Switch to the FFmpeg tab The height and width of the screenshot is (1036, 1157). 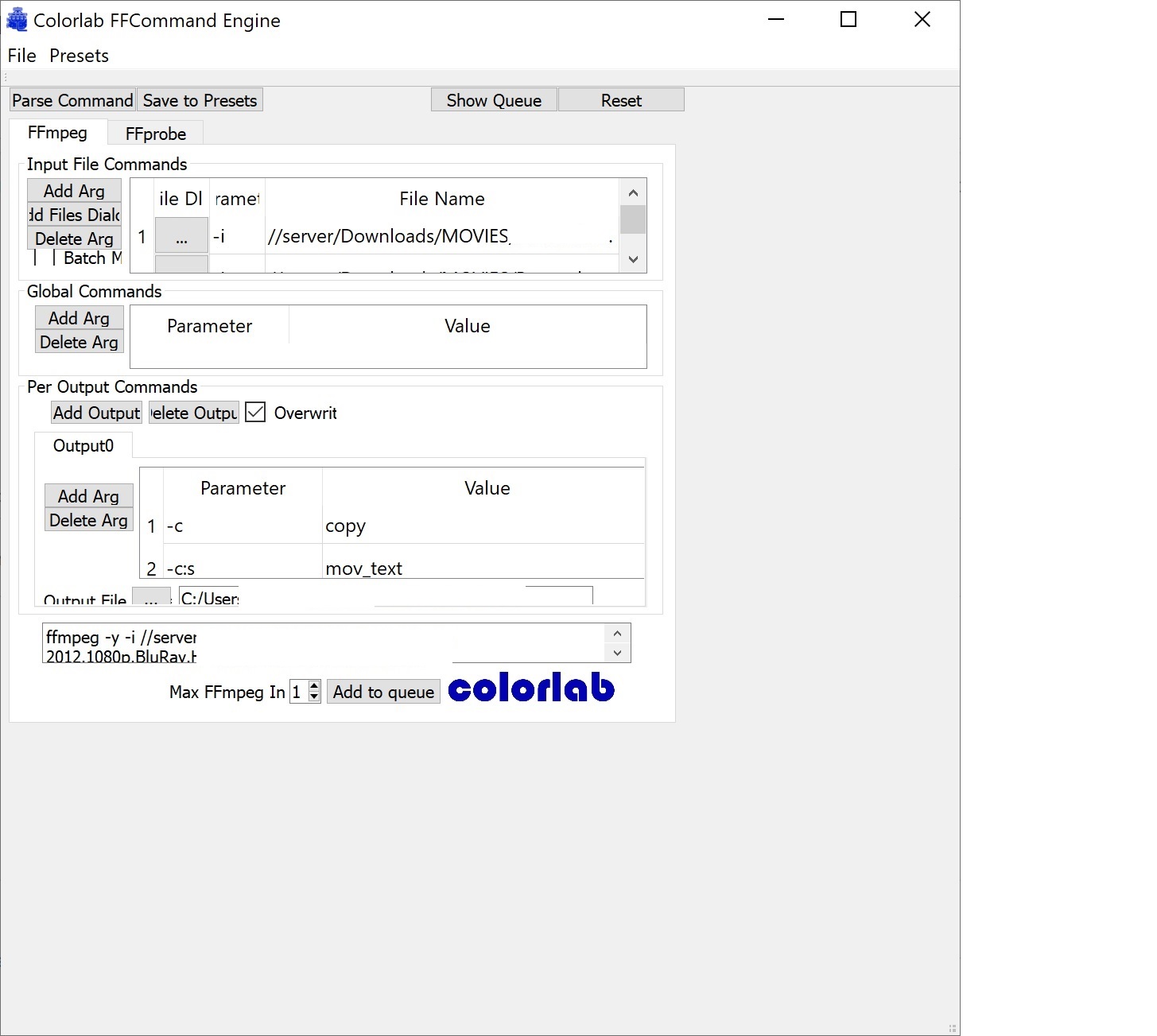pos(57,132)
